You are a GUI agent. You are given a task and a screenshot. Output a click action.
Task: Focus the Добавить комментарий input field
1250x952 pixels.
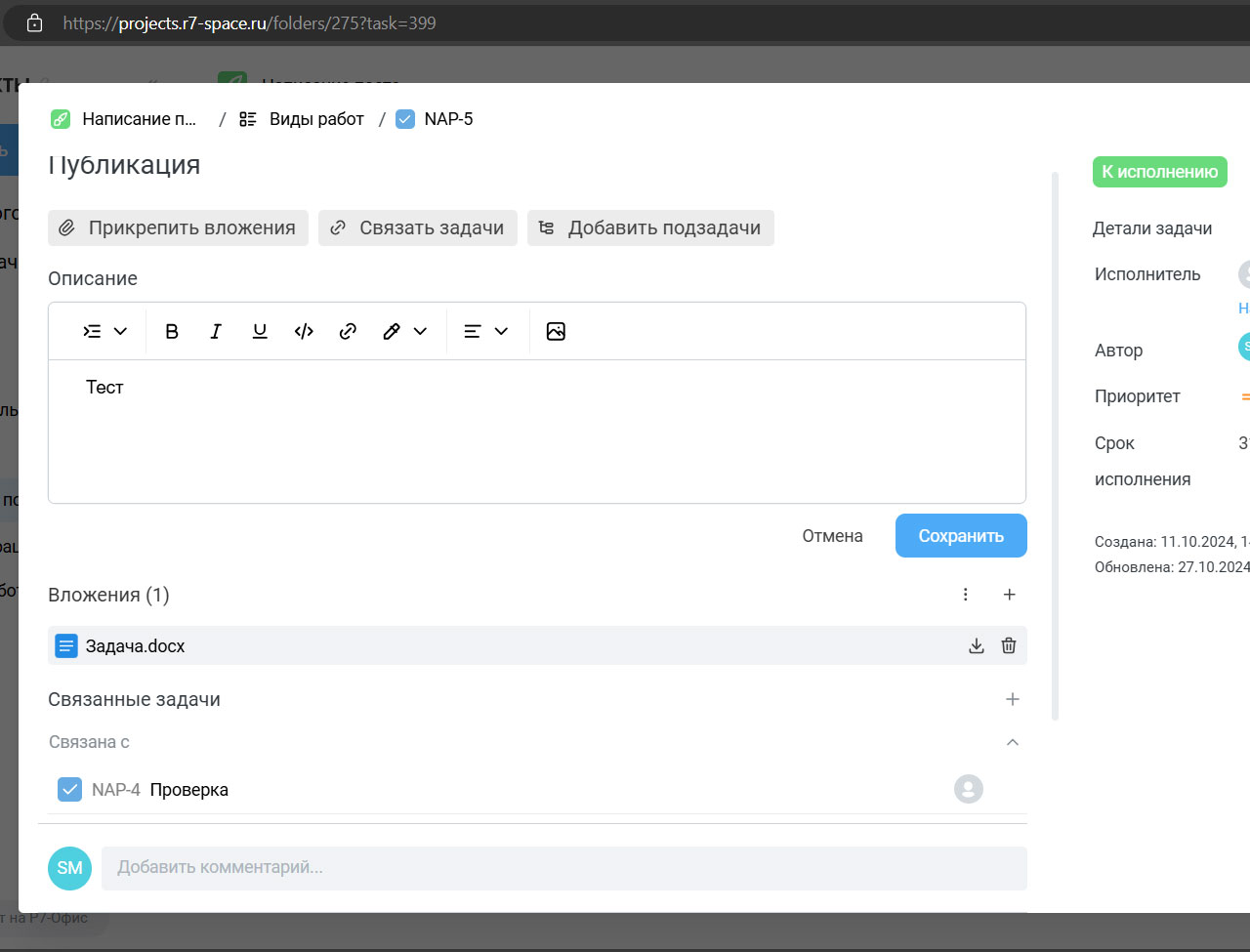(x=564, y=868)
